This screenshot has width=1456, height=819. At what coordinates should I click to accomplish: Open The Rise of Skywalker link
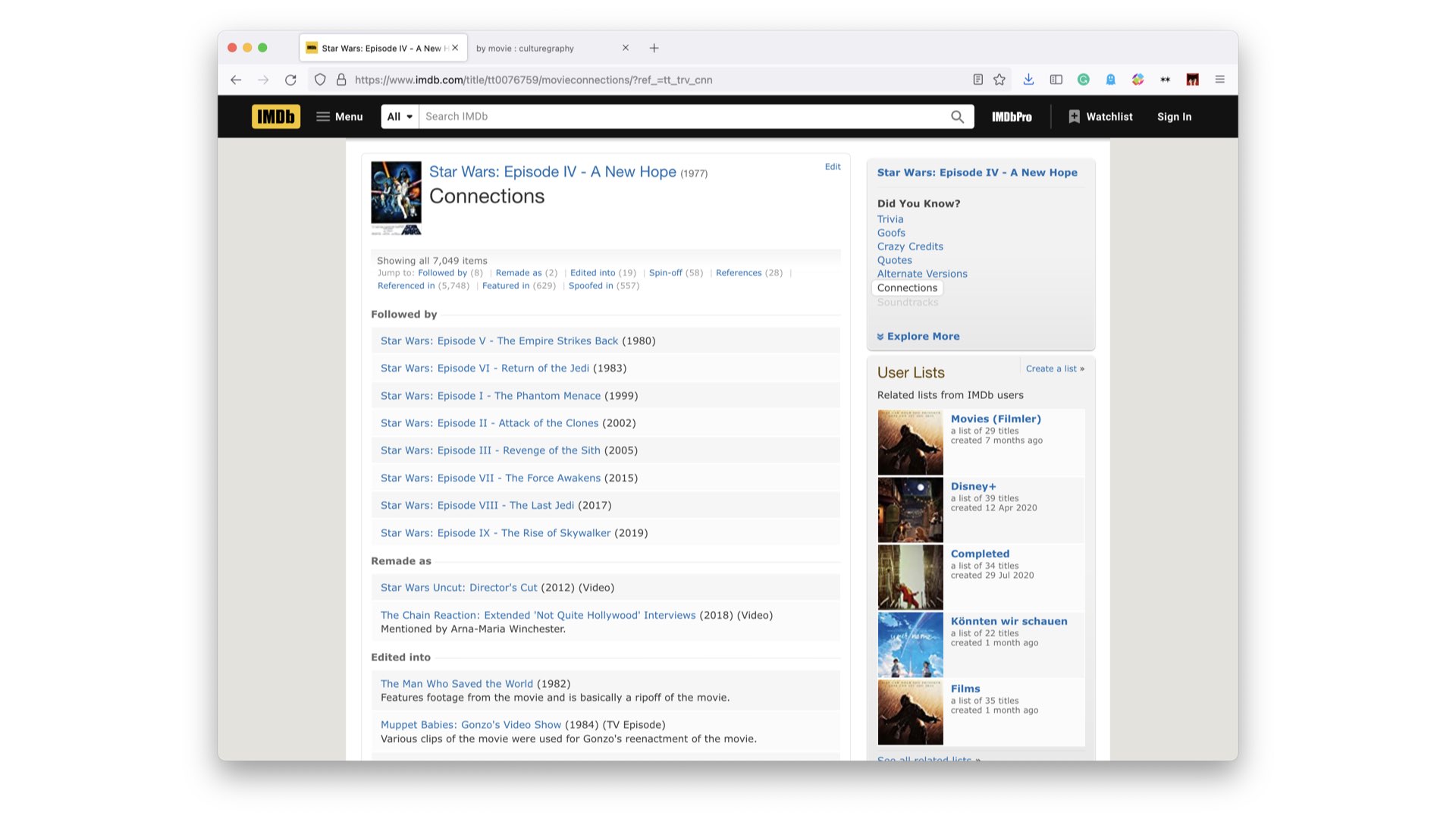tap(495, 533)
